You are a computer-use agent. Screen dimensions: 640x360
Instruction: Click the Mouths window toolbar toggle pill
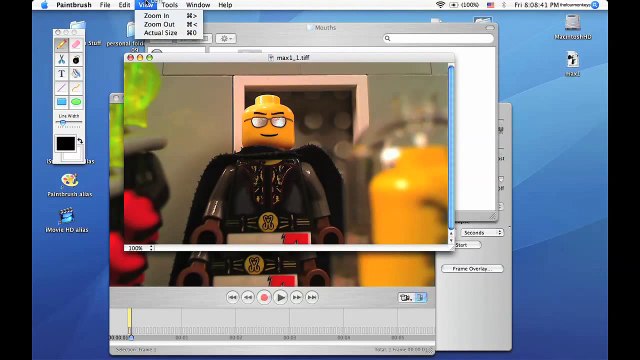click(490, 28)
